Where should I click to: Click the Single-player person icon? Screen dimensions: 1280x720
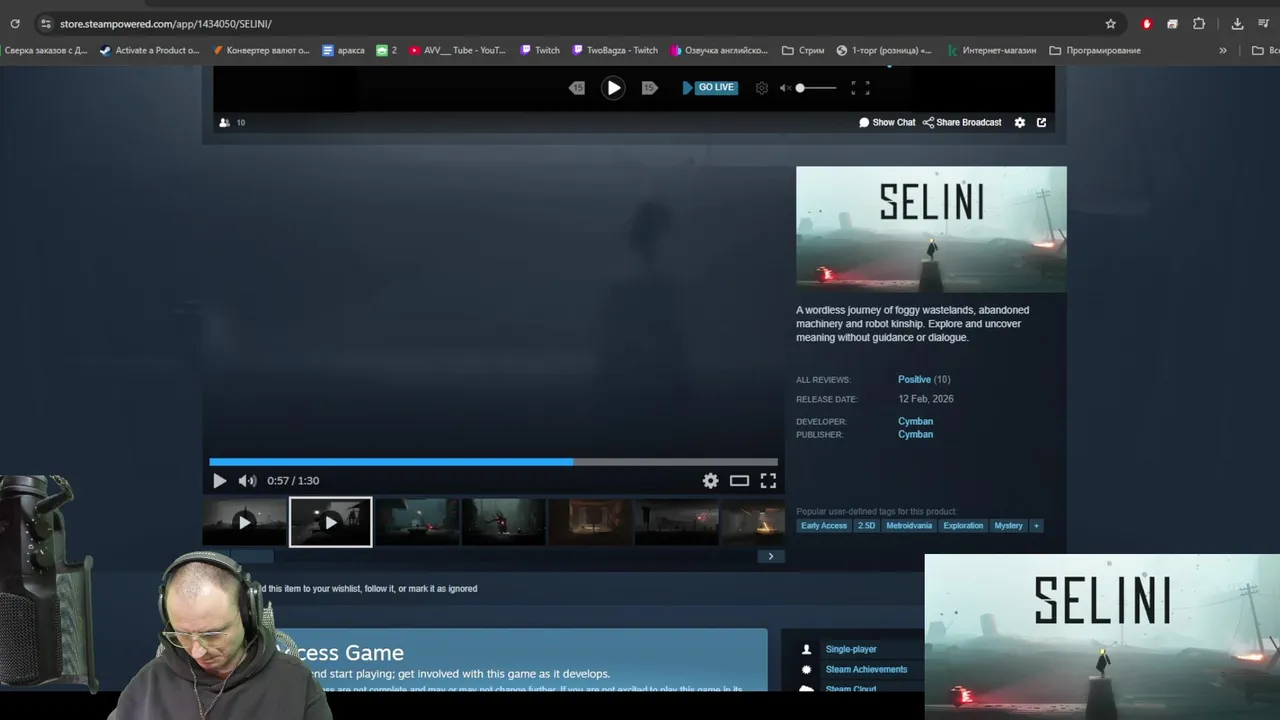[807, 649]
